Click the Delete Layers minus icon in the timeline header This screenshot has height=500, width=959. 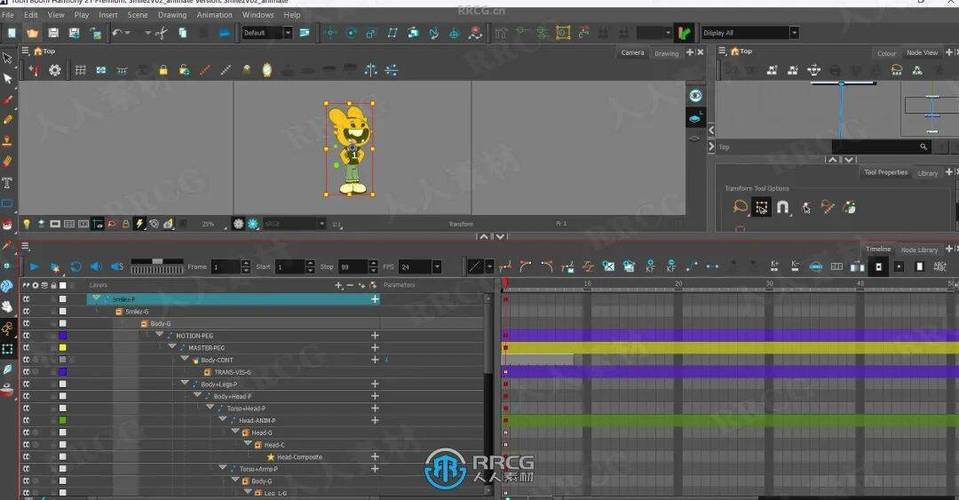pos(350,285)
